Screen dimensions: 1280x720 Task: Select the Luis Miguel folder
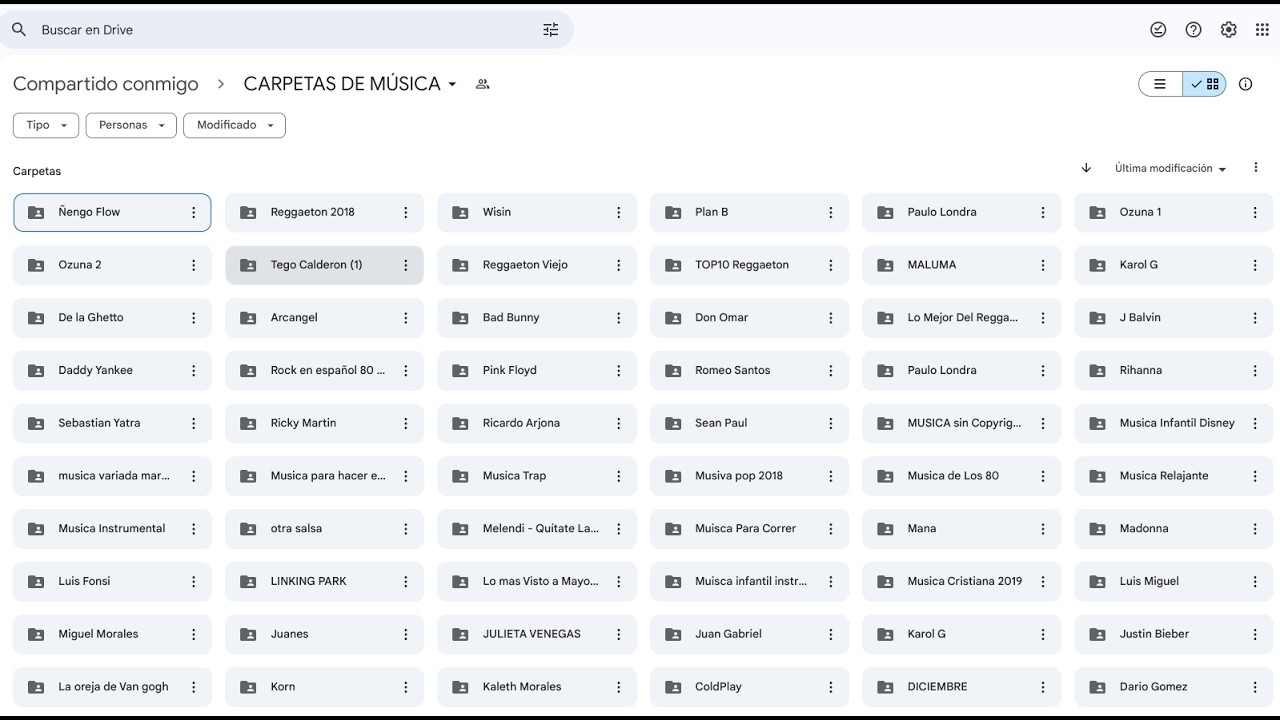(1174, 581)
